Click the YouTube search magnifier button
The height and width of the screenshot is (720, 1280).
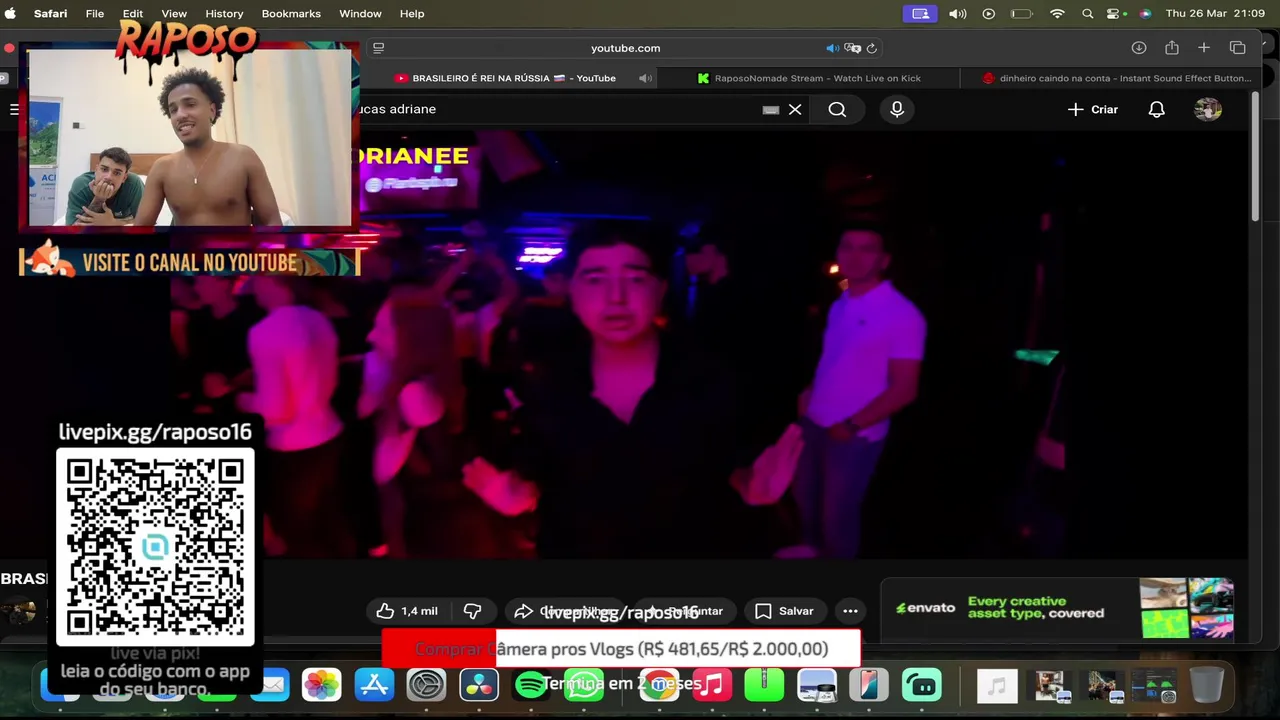tap(837, 109)
